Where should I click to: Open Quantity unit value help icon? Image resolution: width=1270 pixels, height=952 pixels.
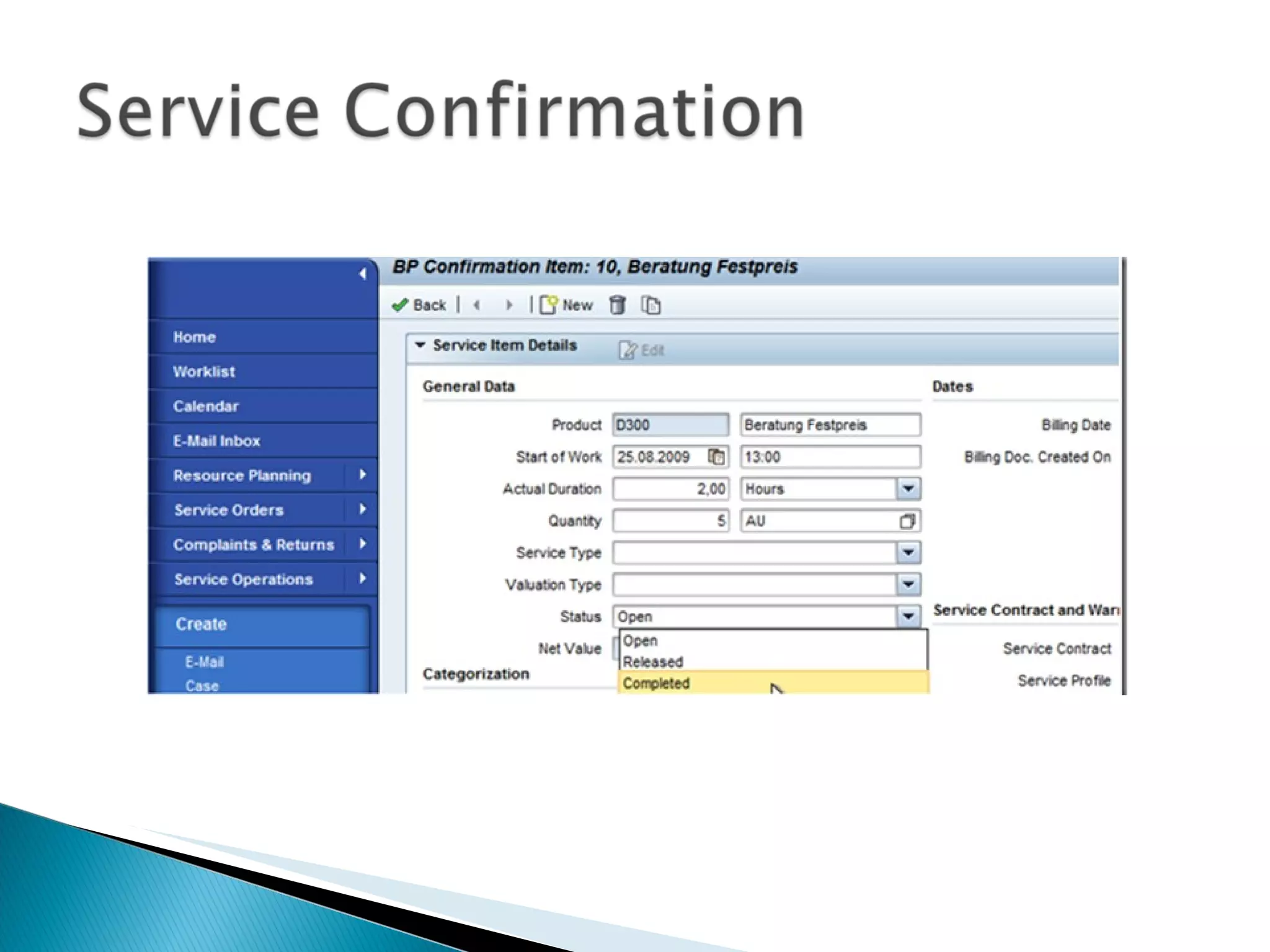coord(907,521)
